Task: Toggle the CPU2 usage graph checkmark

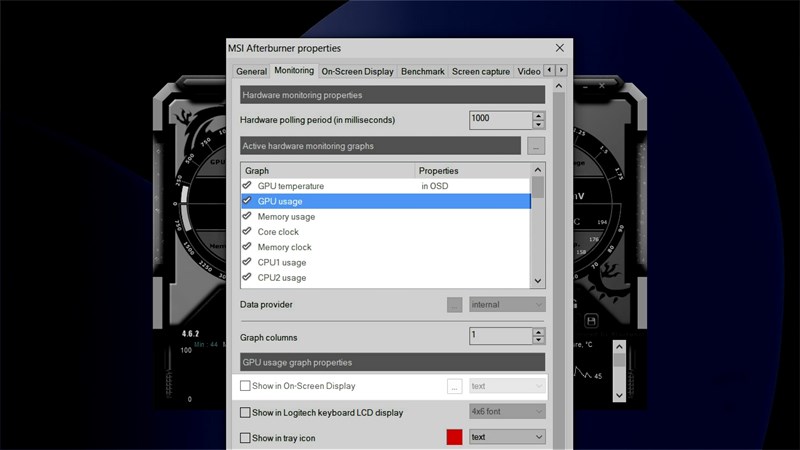Action: [x=247, y=277]
